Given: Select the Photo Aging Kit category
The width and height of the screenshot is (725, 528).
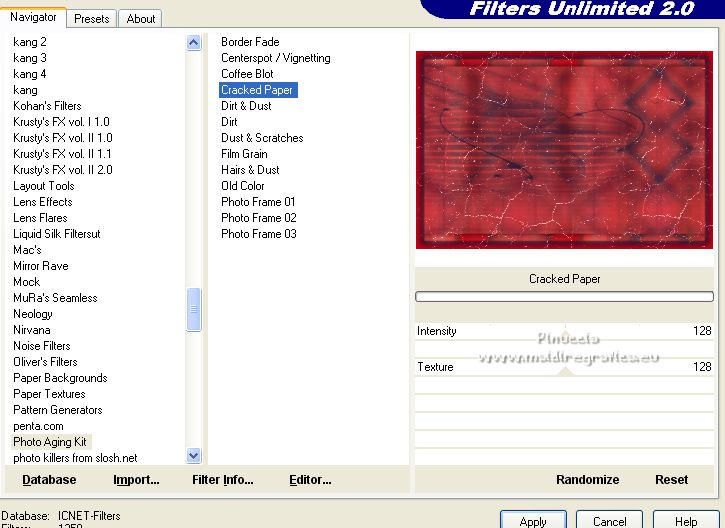Looking at the screenshot, I should click(50, 442).
